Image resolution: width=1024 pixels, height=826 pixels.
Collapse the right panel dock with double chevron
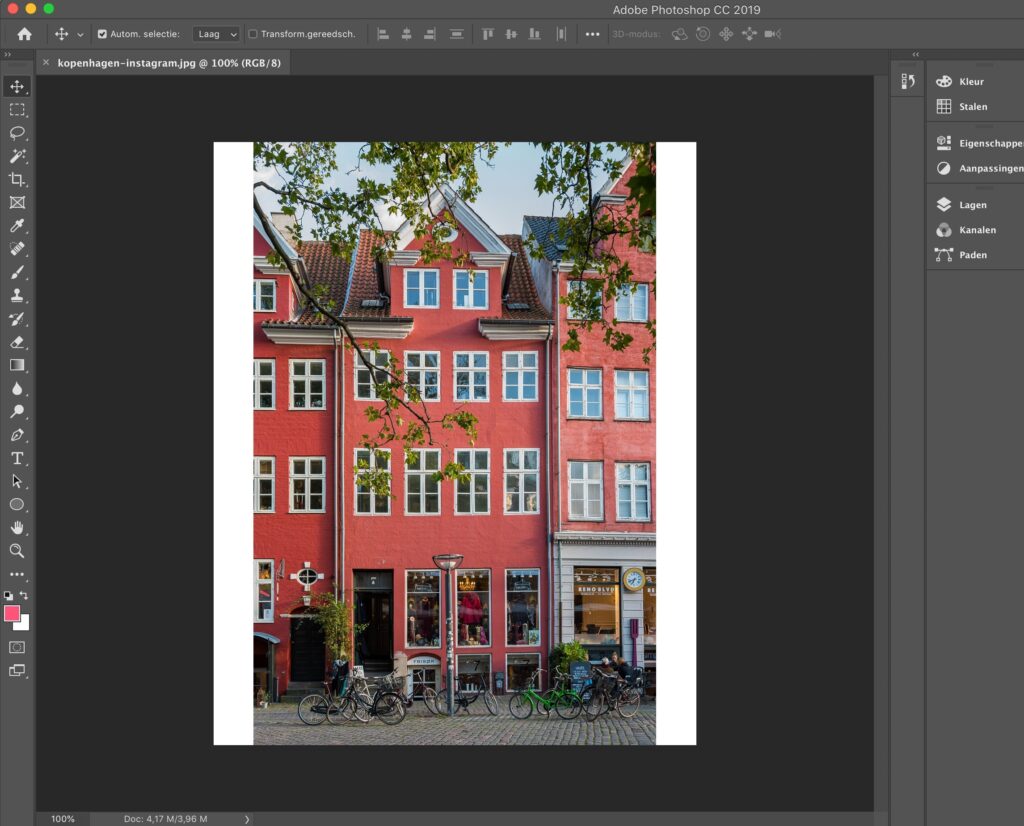coord(916,55)
